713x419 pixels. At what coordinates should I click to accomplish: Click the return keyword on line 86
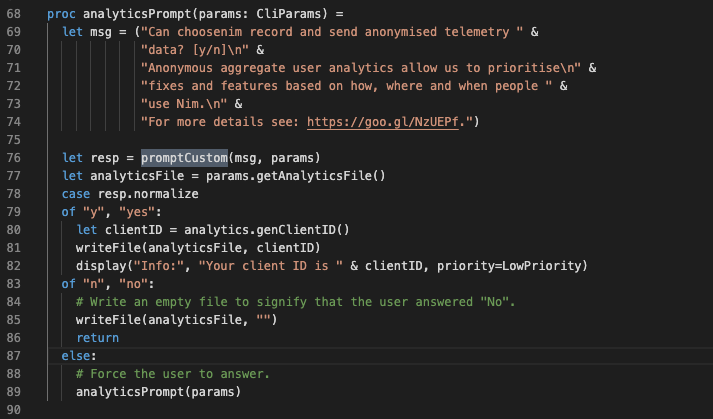tap(98, 338)
